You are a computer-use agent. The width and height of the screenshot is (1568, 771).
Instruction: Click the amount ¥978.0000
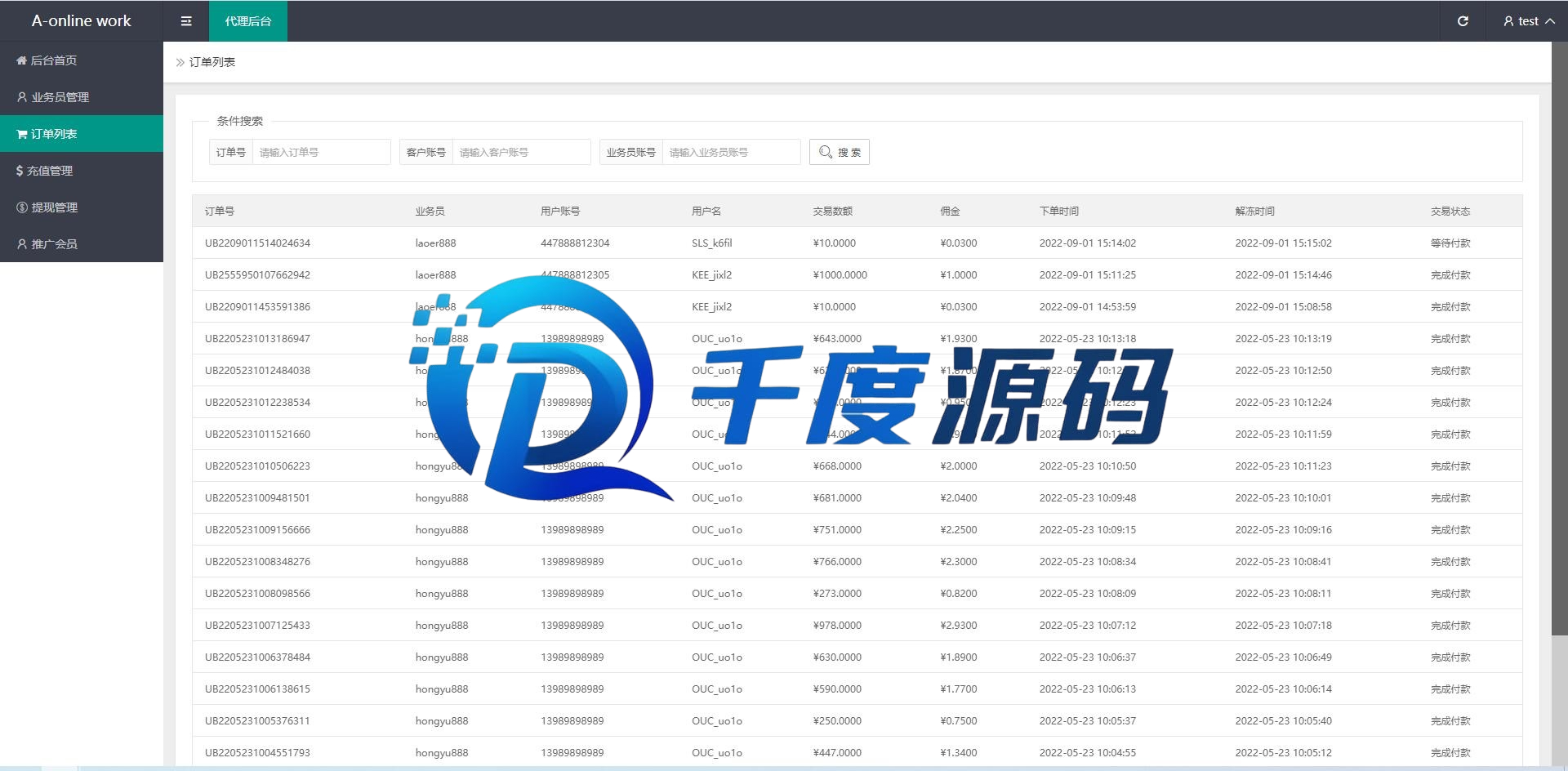coord(837,625)
